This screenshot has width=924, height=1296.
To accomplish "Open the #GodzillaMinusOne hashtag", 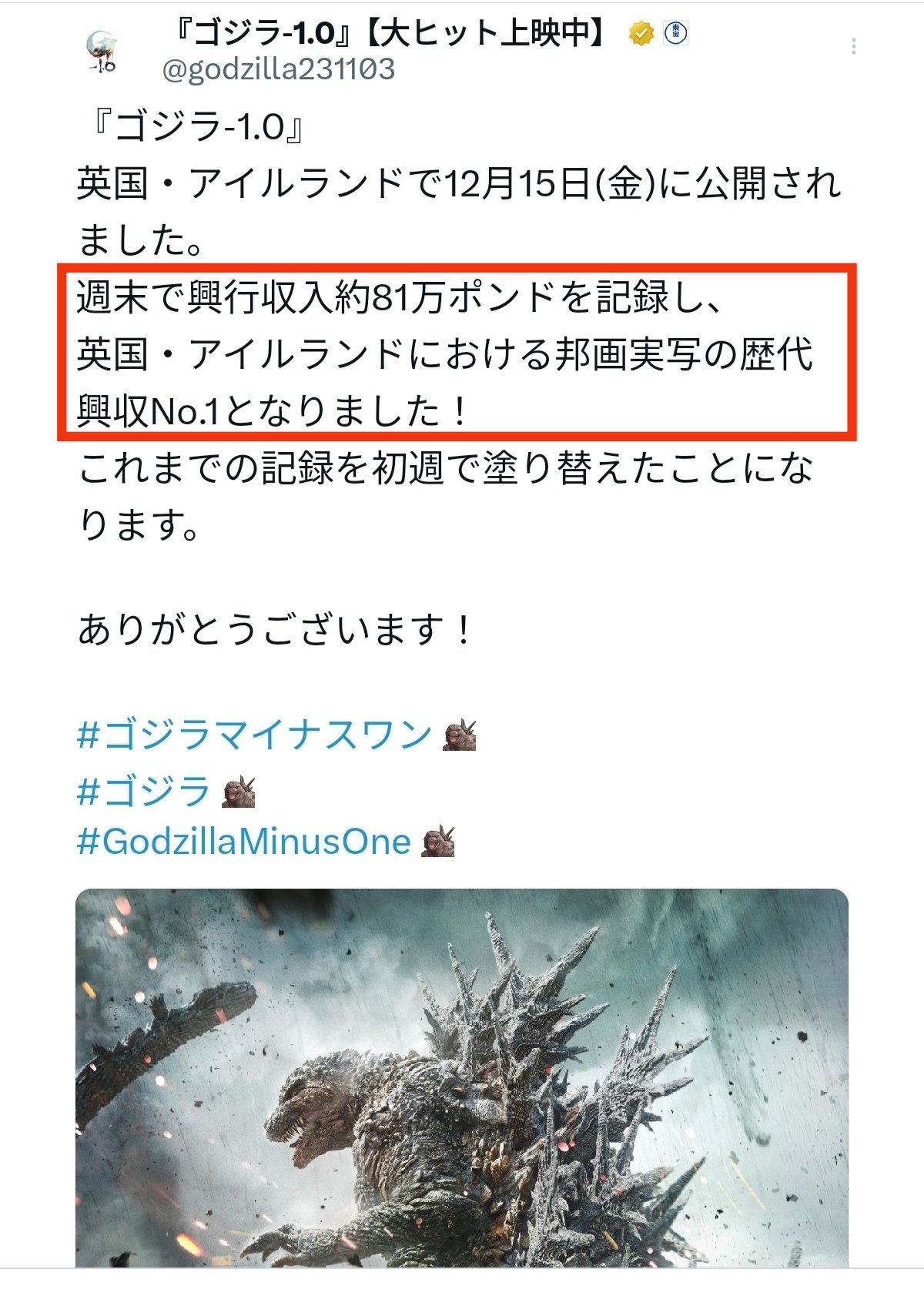I will [244, 842].
